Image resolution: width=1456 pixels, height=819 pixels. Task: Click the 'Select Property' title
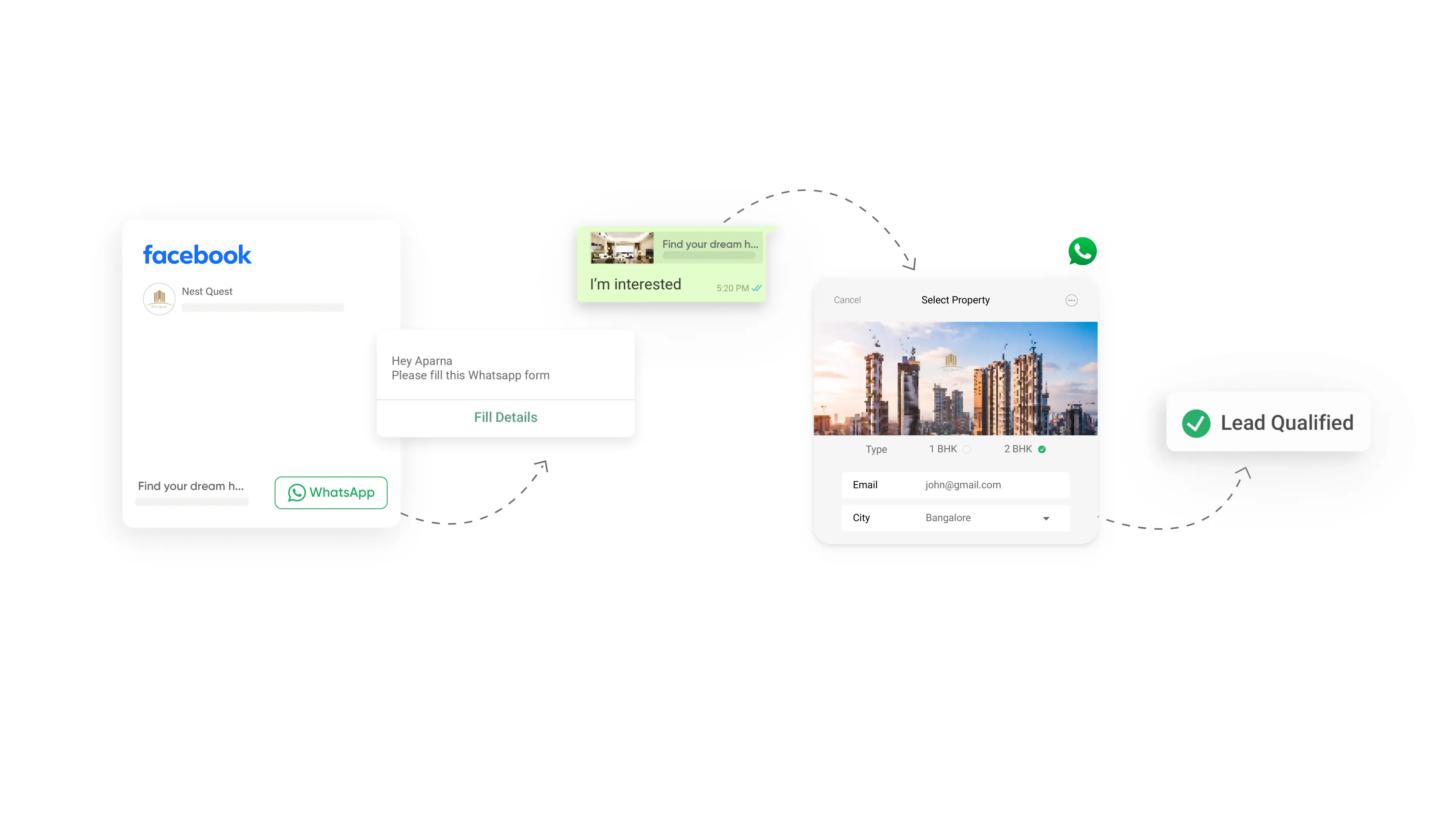click(x=955, y=300)
